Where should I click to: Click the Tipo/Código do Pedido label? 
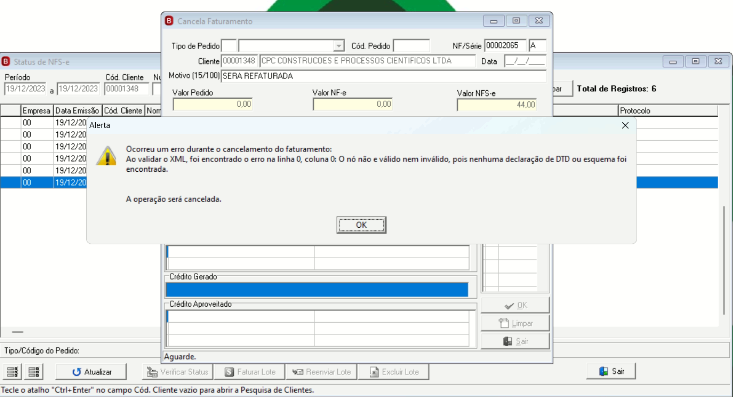42,350
